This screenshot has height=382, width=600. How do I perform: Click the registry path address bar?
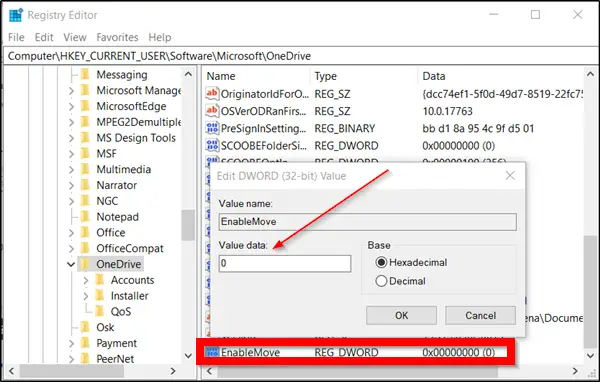300,56
